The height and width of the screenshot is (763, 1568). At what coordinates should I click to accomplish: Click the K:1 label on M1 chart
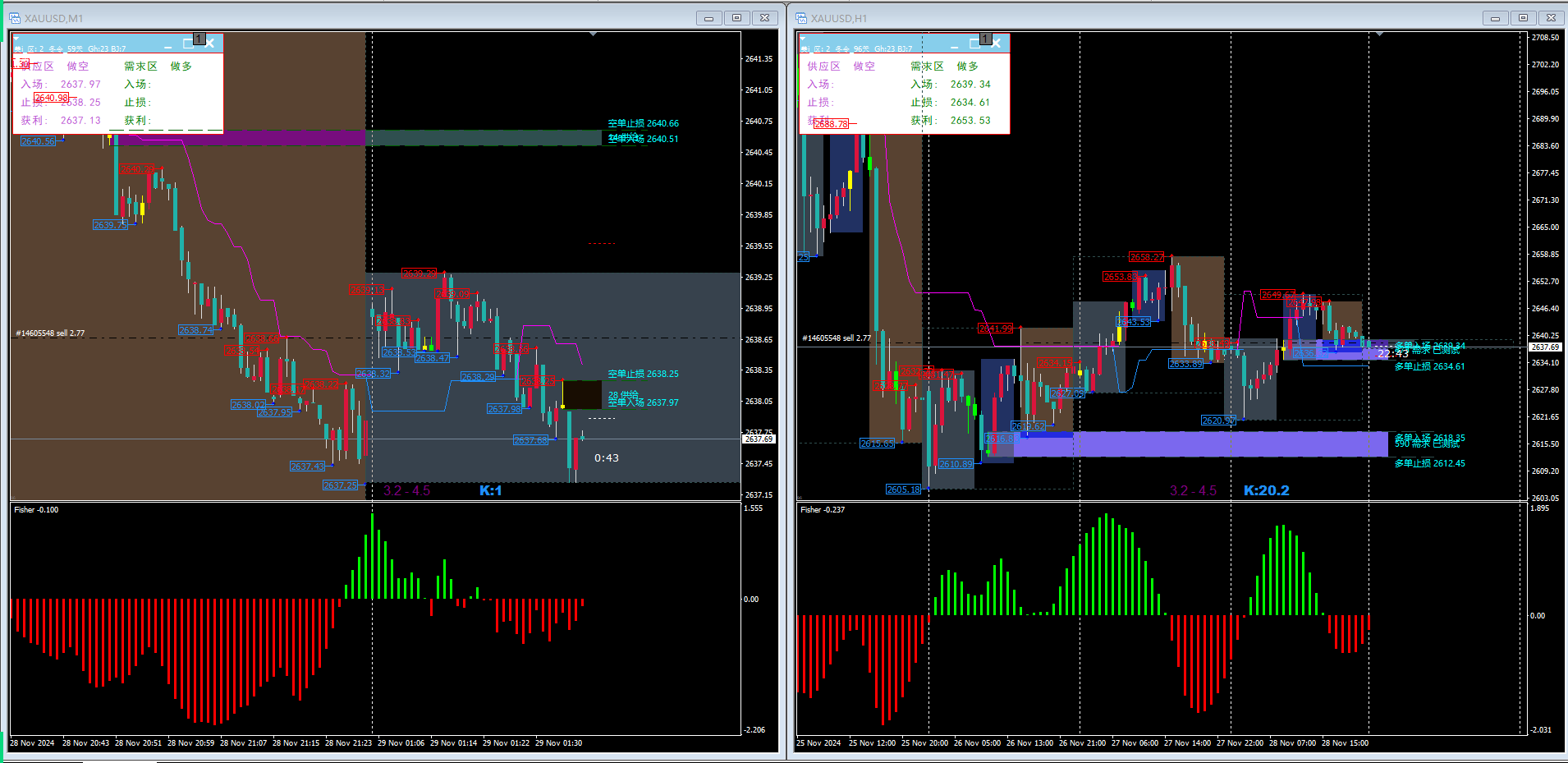[x=491, y=491]
